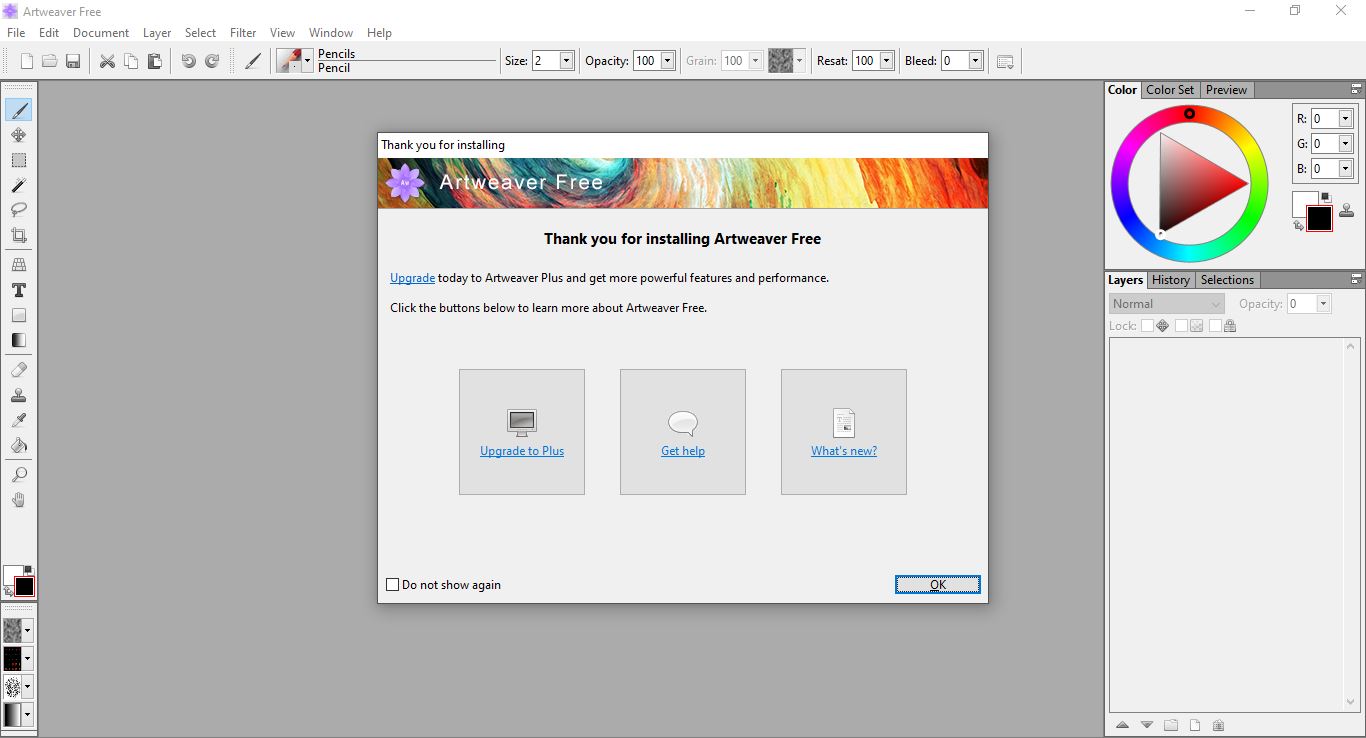Select the Move tool

(x=18, y=135)
